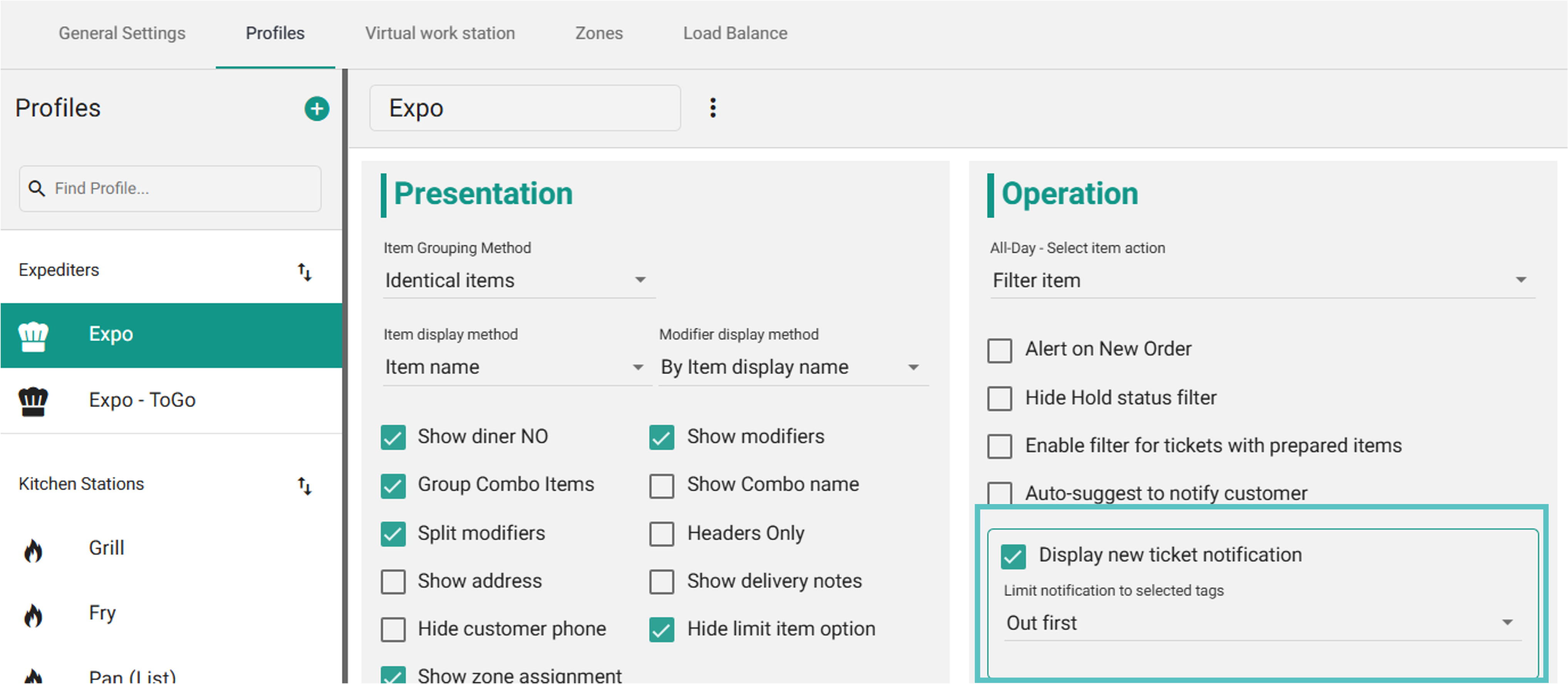Image resolution: width=1568 pixels, height=684 pixels.
Task: Check the Show Combo name option
Action: tap(662, 485)
